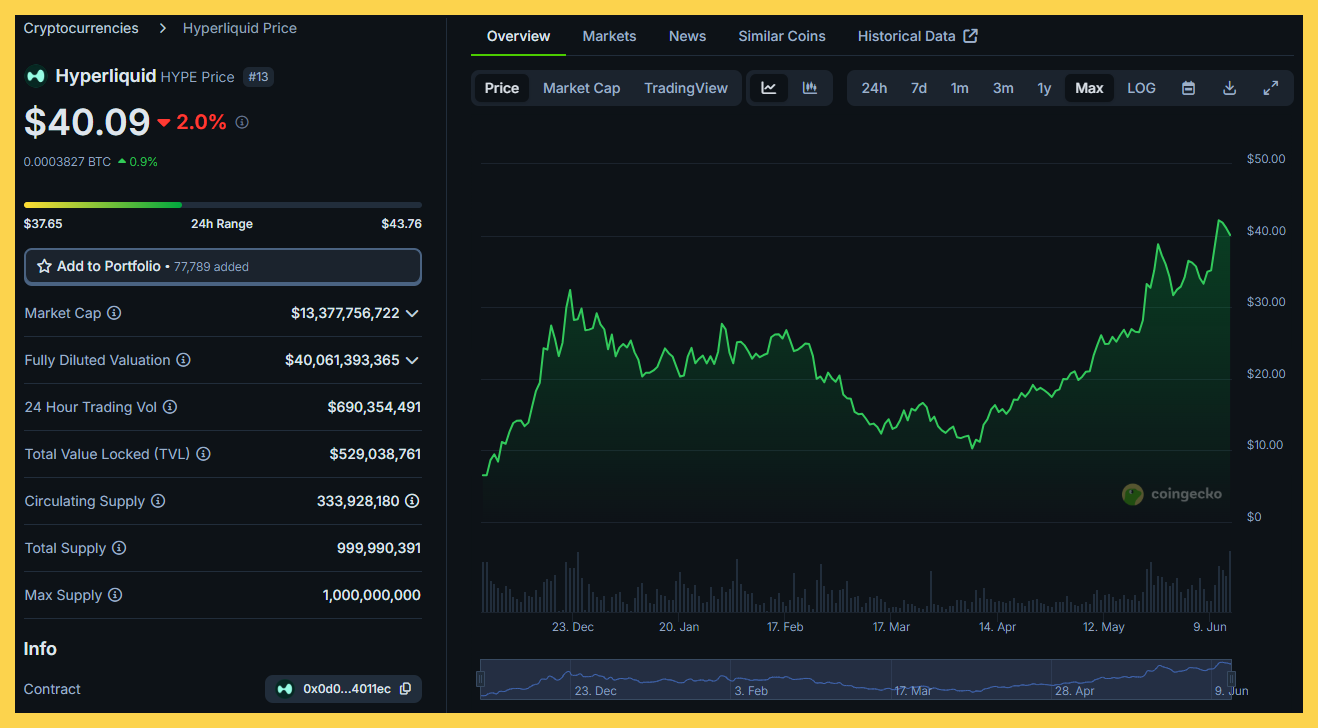Go to the Similar Coins tab
1318x728 pixels.
[781, 36]
